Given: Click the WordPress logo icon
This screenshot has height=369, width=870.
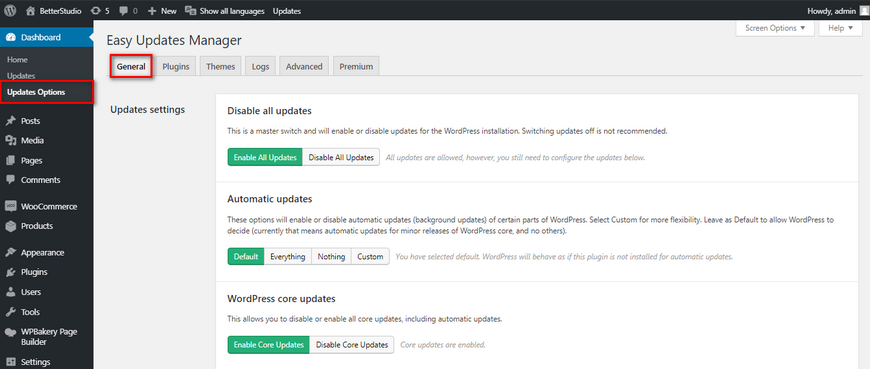Looking at the screenshot, I should coord(10,11).
